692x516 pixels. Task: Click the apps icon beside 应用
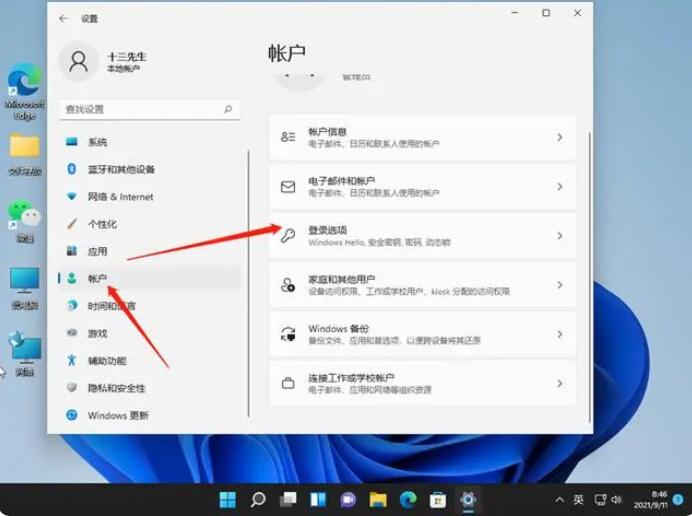71,251
